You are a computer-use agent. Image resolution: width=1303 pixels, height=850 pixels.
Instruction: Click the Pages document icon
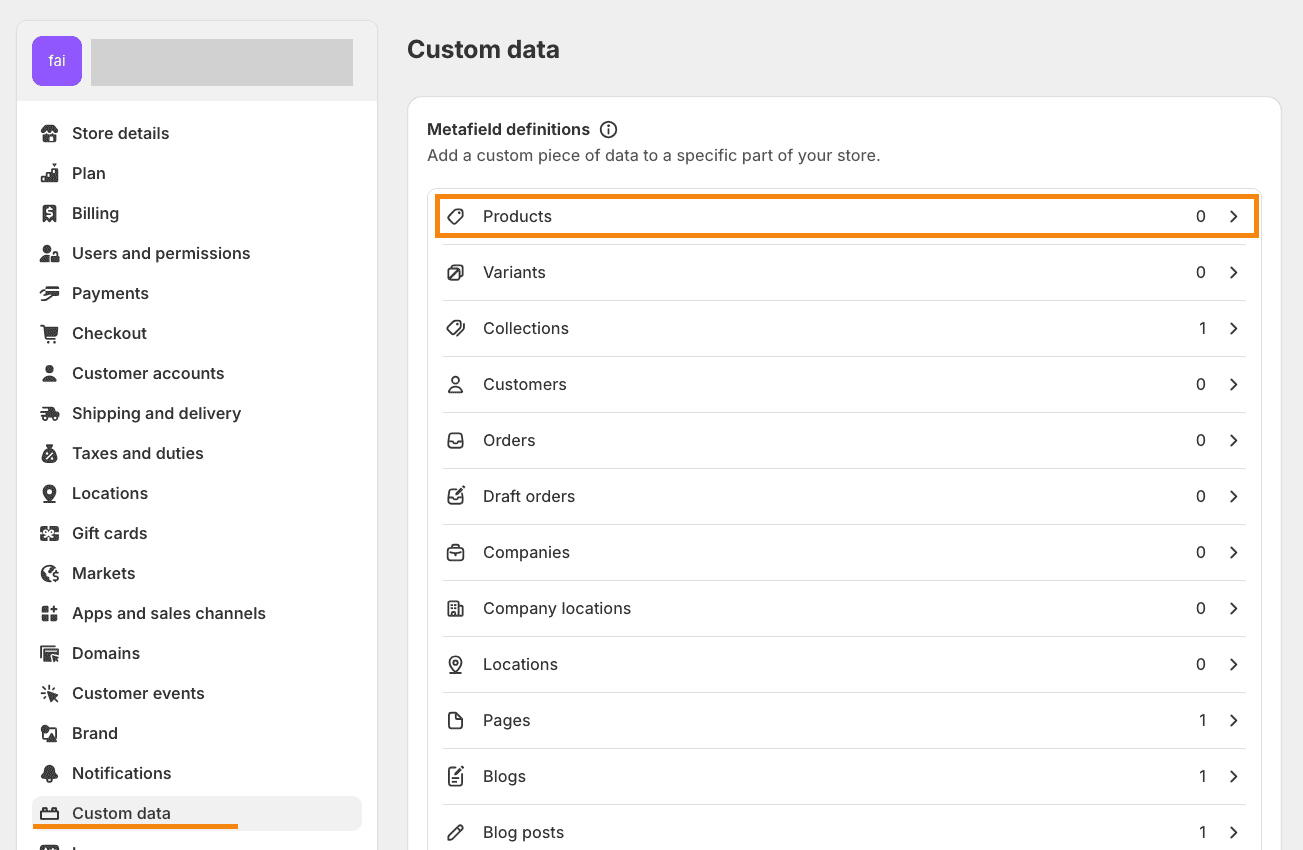[456, 720]
